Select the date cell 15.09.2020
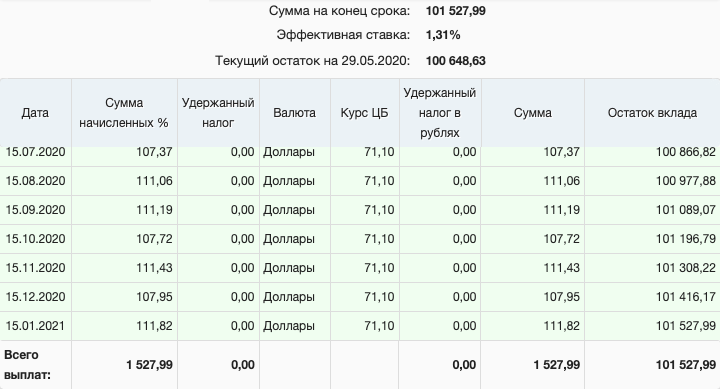The image size is (720, 389). 35,210
